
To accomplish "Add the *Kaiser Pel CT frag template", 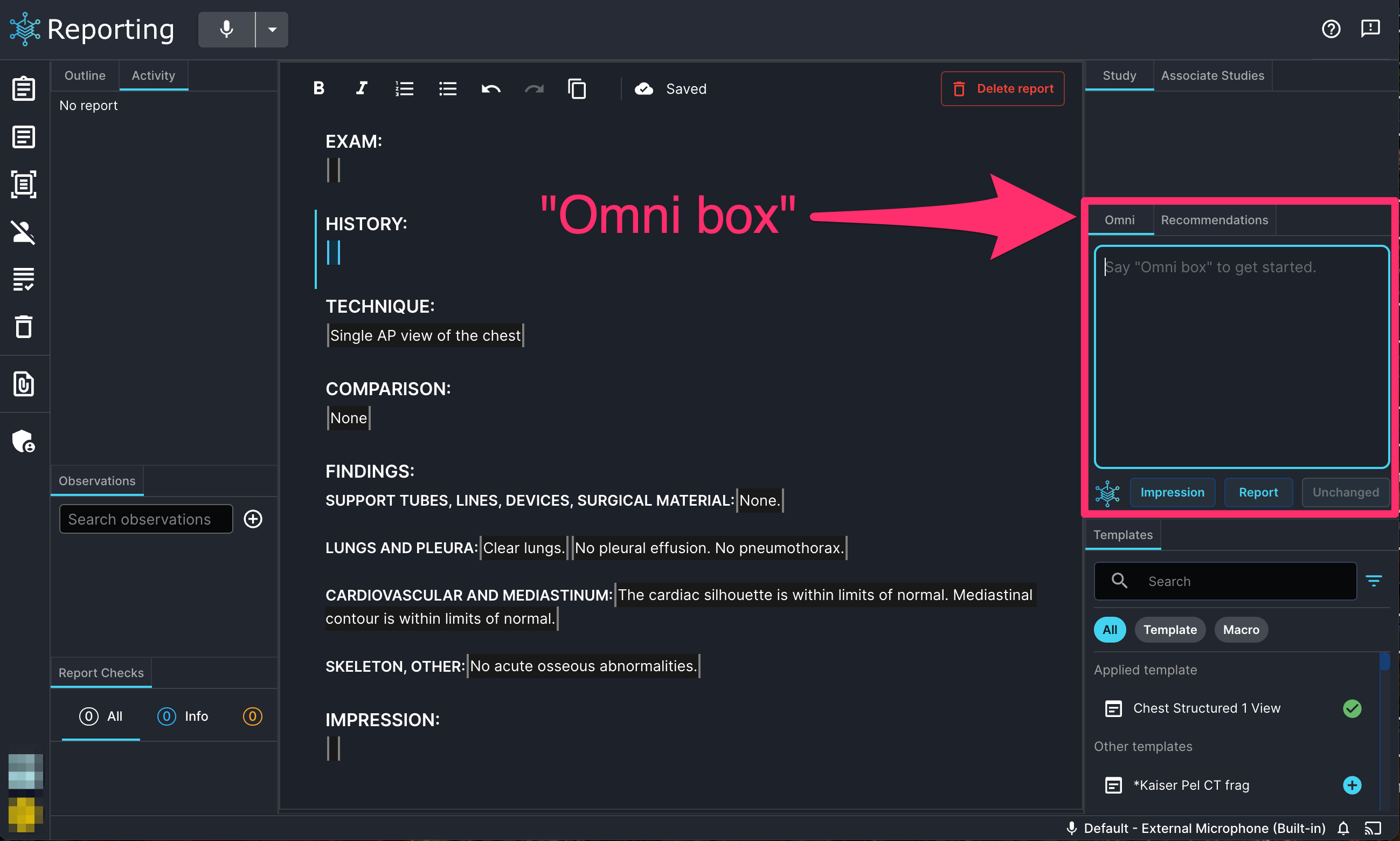I will click(1352, 785).
